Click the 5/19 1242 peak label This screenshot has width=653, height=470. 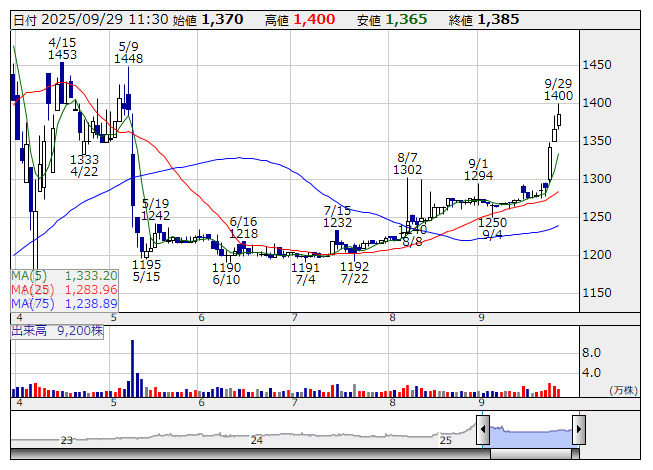click(x=155, y=209)
